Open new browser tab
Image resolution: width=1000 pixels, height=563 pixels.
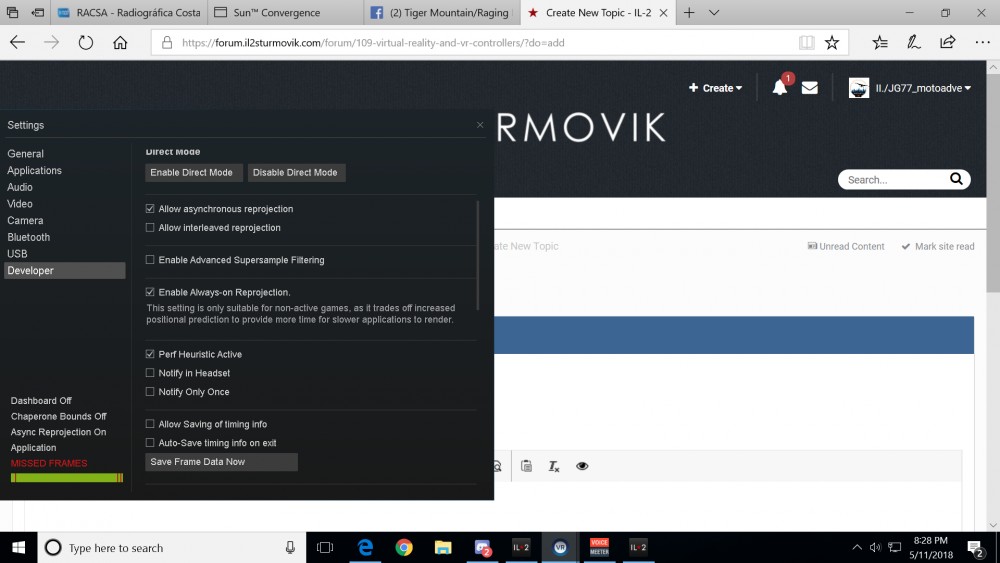pos(689,13)
